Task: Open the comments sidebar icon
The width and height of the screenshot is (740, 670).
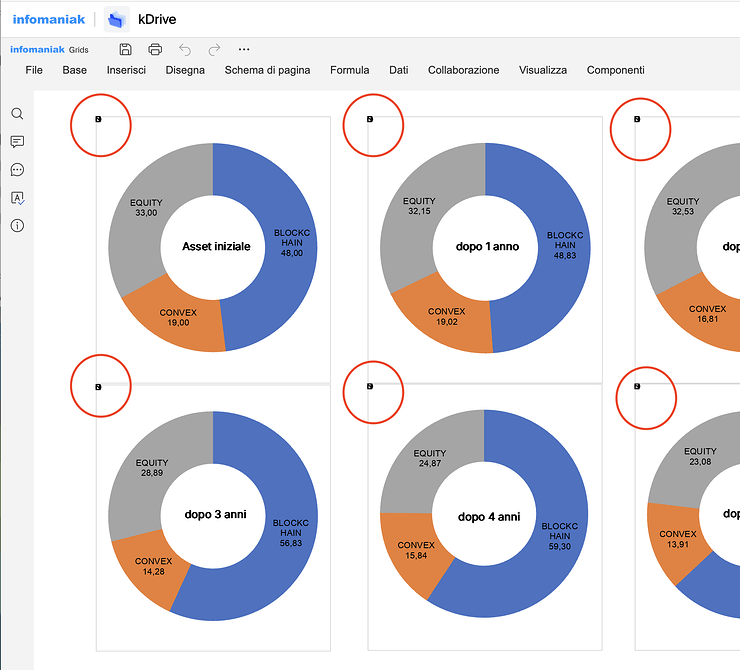Action: tap(17, 142)
